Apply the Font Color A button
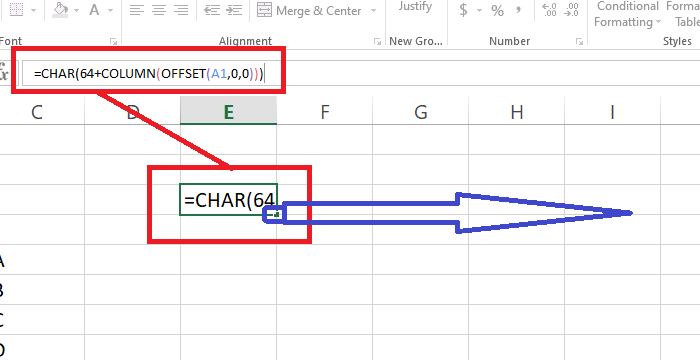 click(94, 9)
